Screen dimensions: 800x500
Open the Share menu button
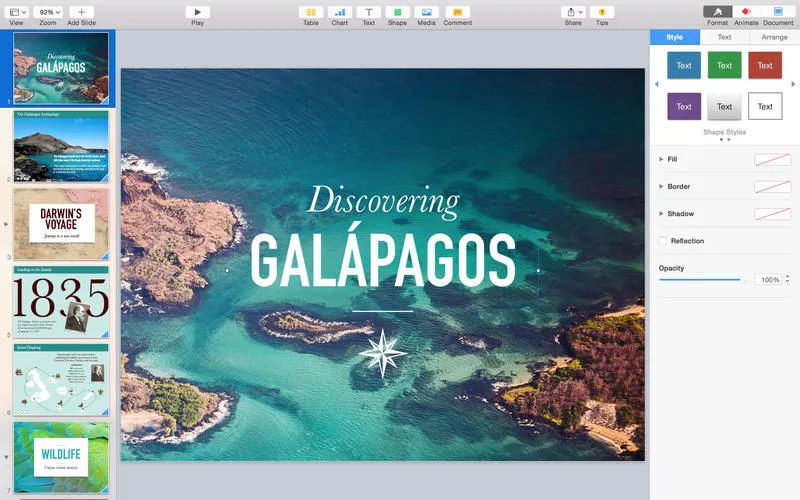572,11
